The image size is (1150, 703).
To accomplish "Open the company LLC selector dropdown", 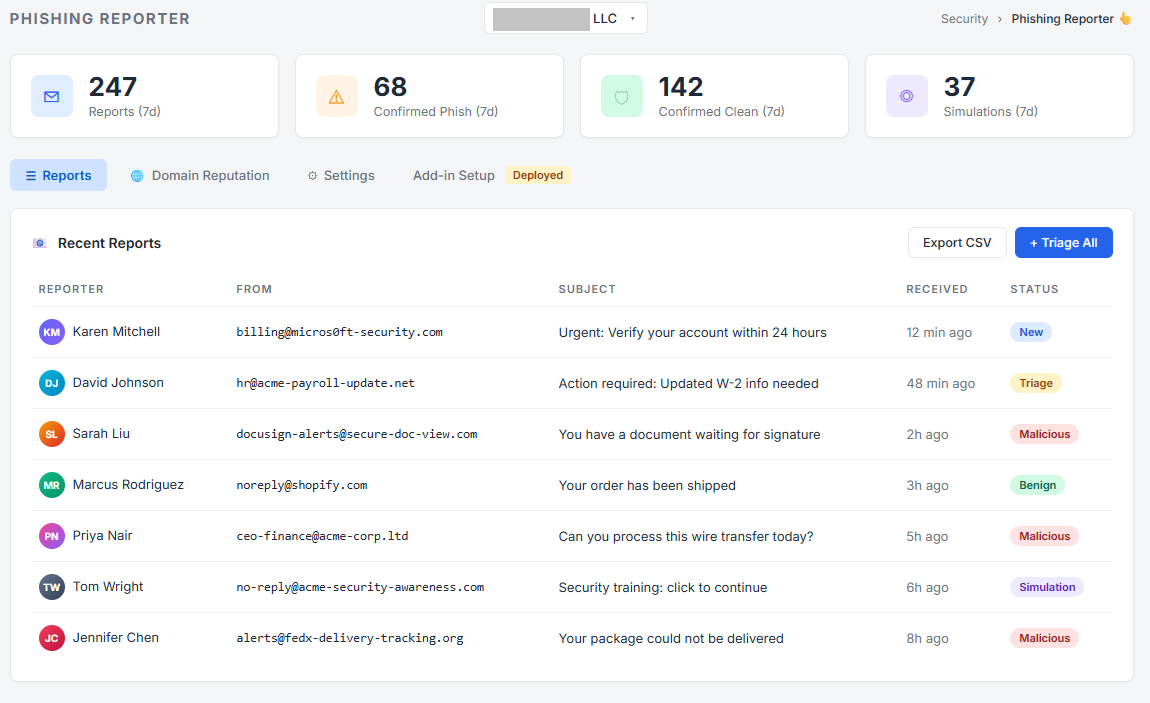I will tap(565, 17).
